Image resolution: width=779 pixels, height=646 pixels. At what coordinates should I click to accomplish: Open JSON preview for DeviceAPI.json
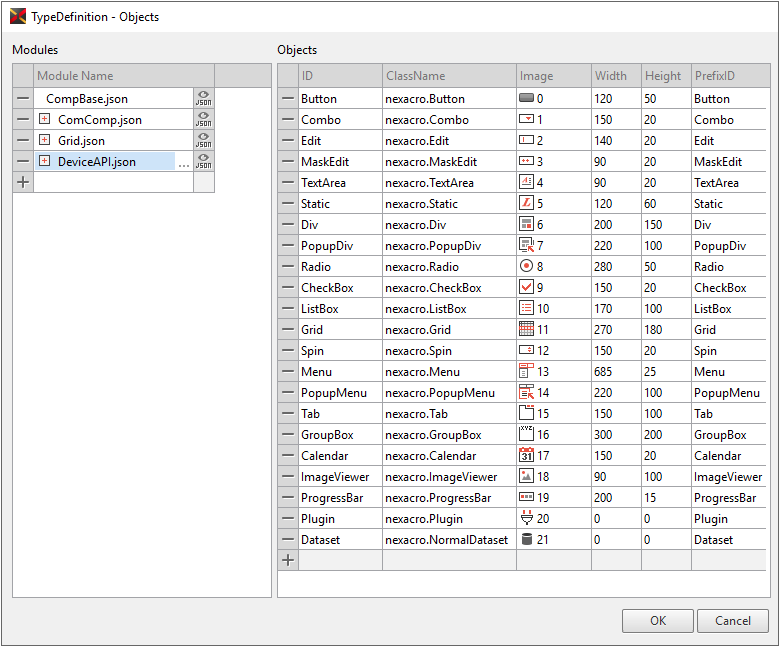[x=203, y=161]
